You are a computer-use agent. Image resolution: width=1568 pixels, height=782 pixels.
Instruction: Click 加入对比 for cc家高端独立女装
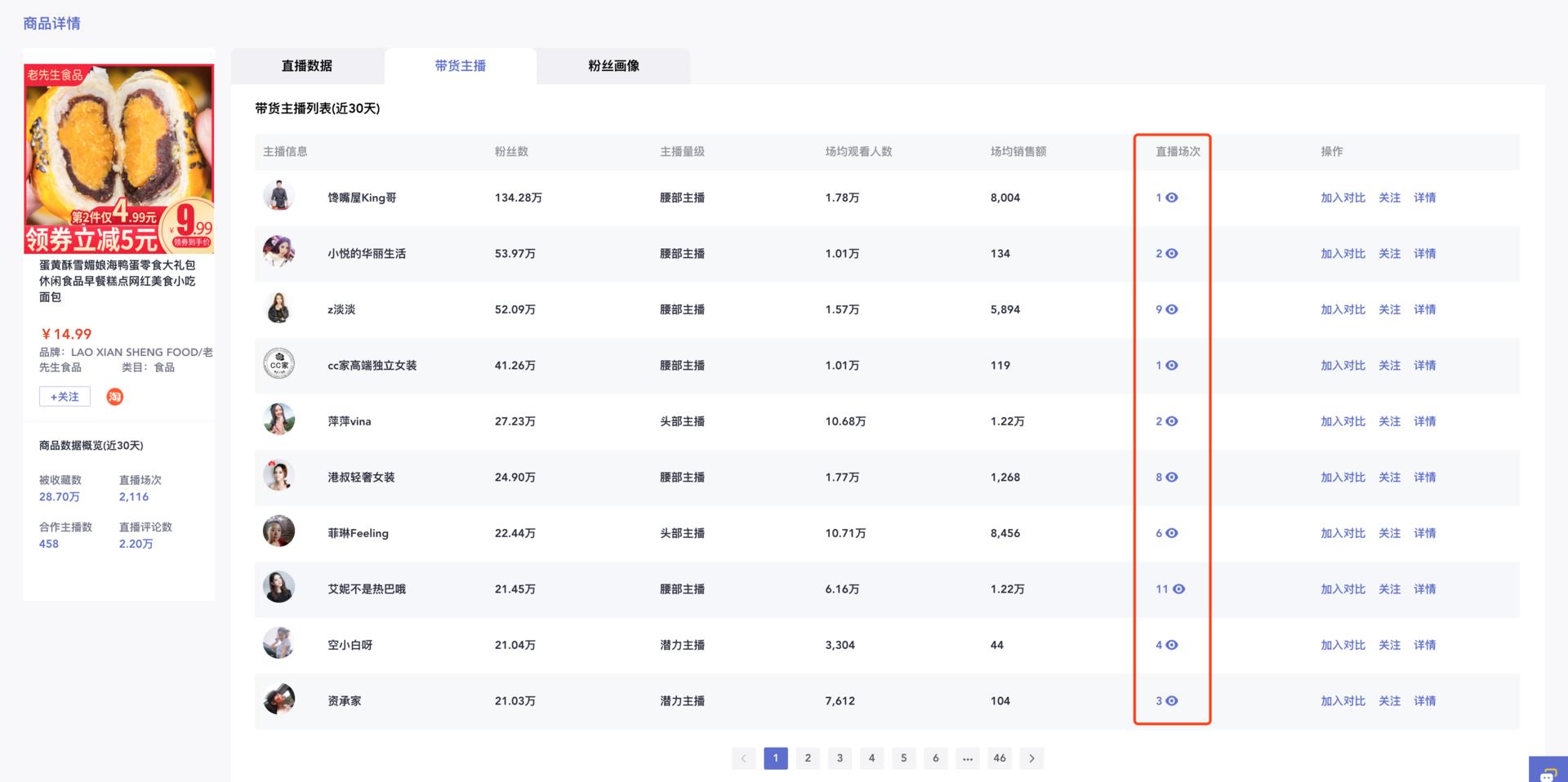coord(1343,366)
